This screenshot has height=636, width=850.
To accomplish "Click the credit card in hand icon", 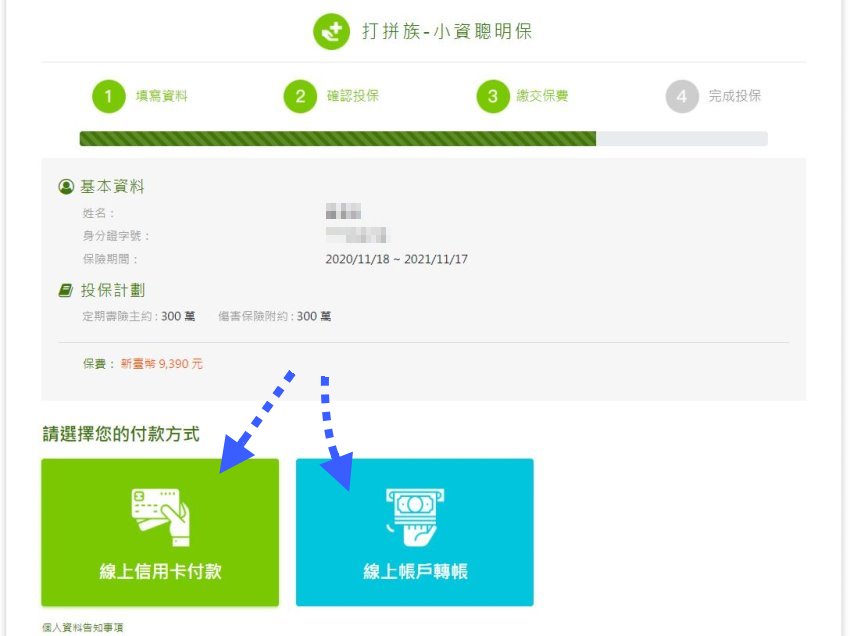I will [160, 517].
